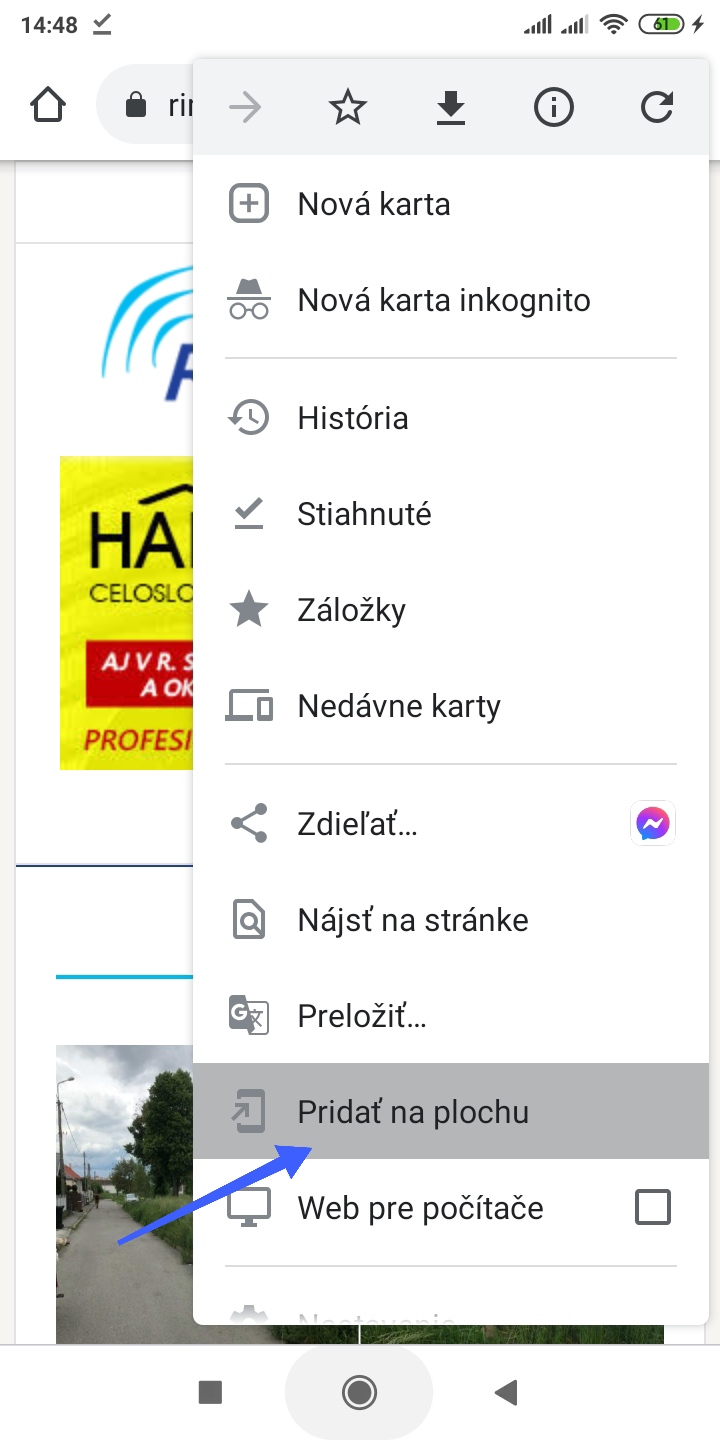Show Nedávne karty
720x1440 pixels.
(x=399, y=706)
